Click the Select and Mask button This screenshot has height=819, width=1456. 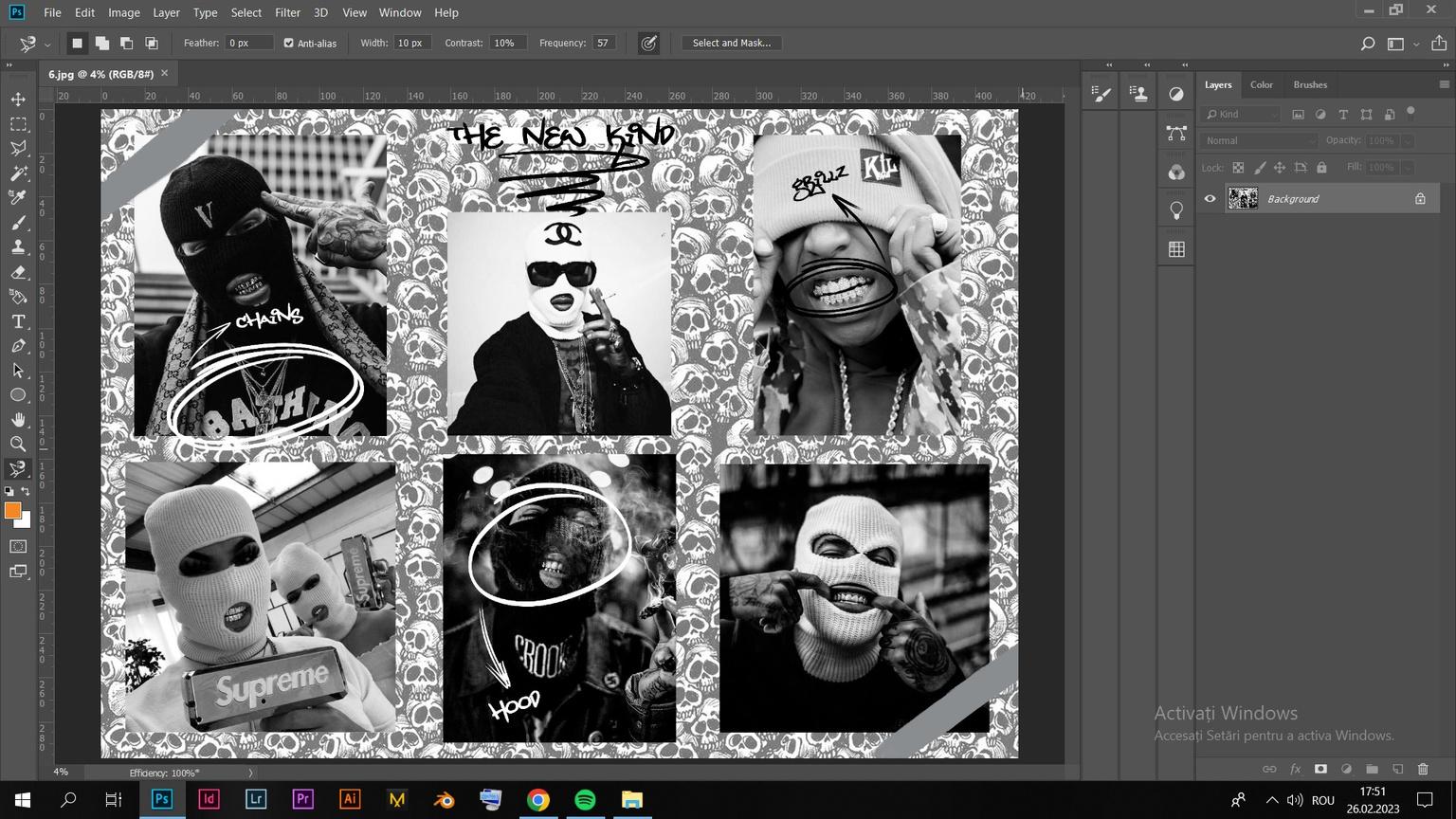(732, 43)
